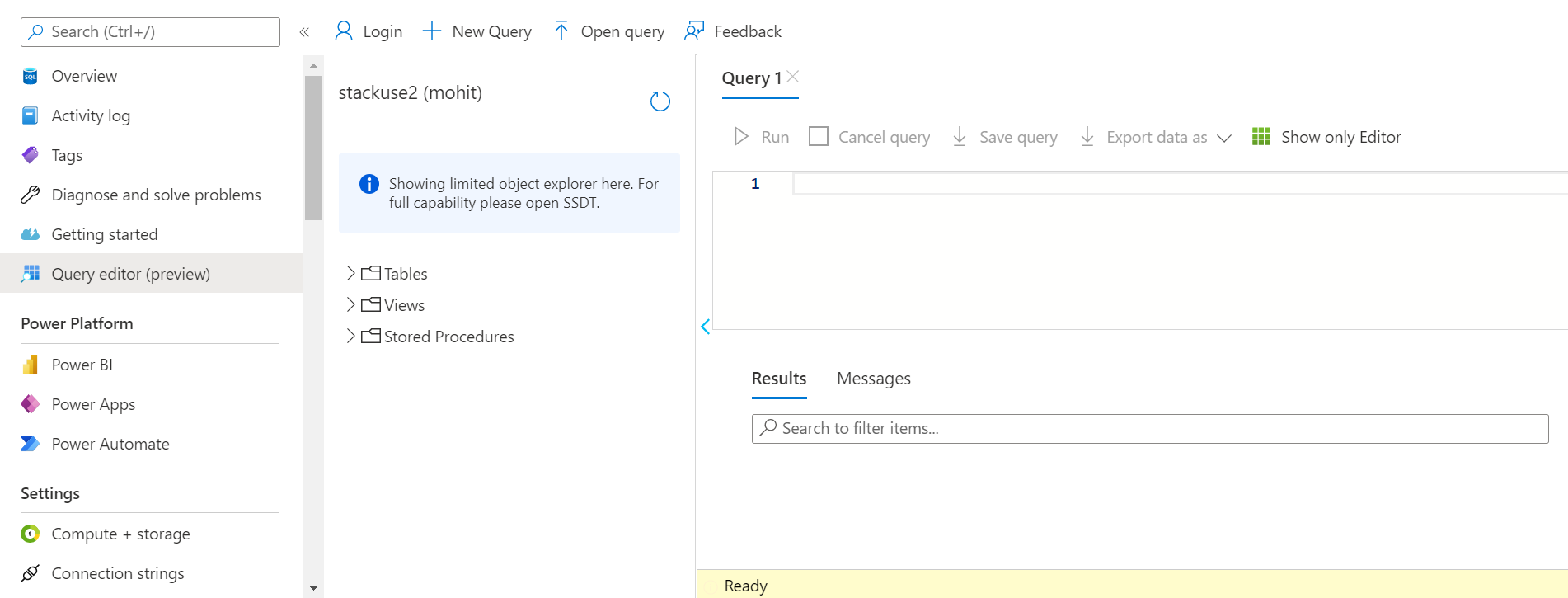Click the Tables folder icon
The image size is (1568, 598).
pyautogui.click(x=371, y=273)
